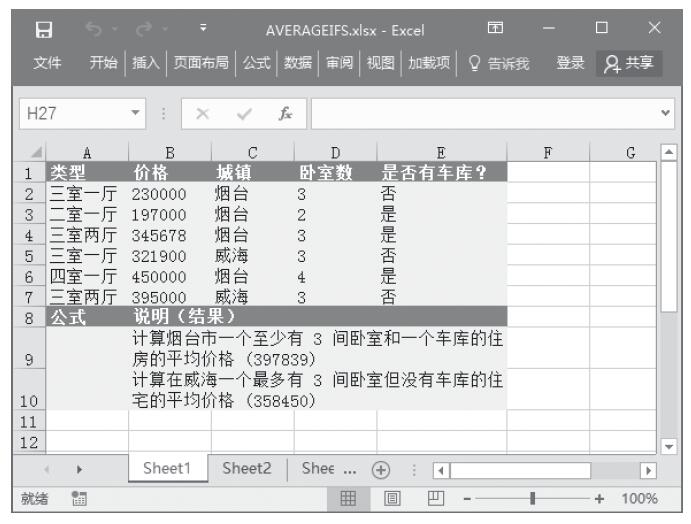The width and height of the screenshot is (691, 524).
Task: Click the 登录 sign-in link
Action: (x=571, y=65)
